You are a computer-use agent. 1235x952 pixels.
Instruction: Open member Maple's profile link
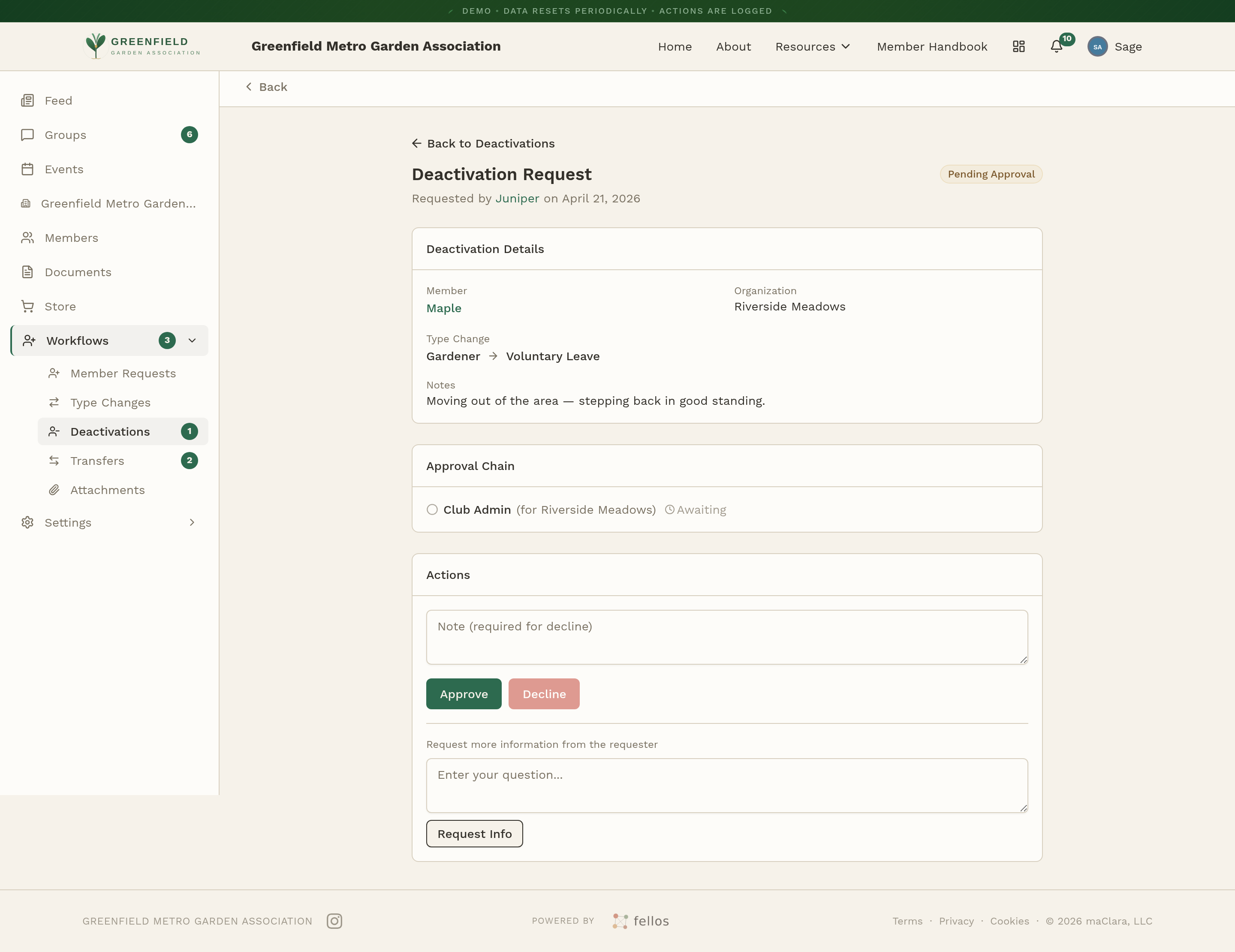click(444, 309)
